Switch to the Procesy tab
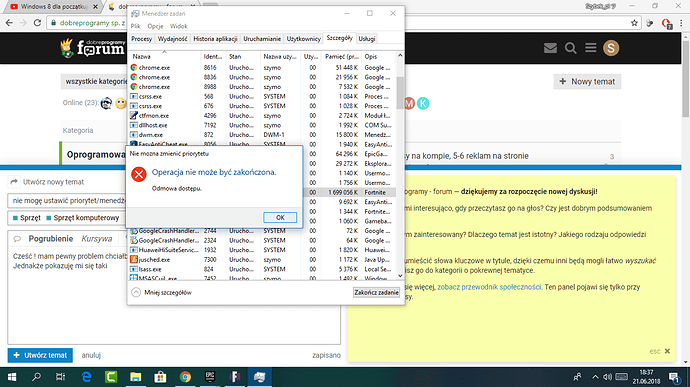690x387 pixels. [141, 39]
